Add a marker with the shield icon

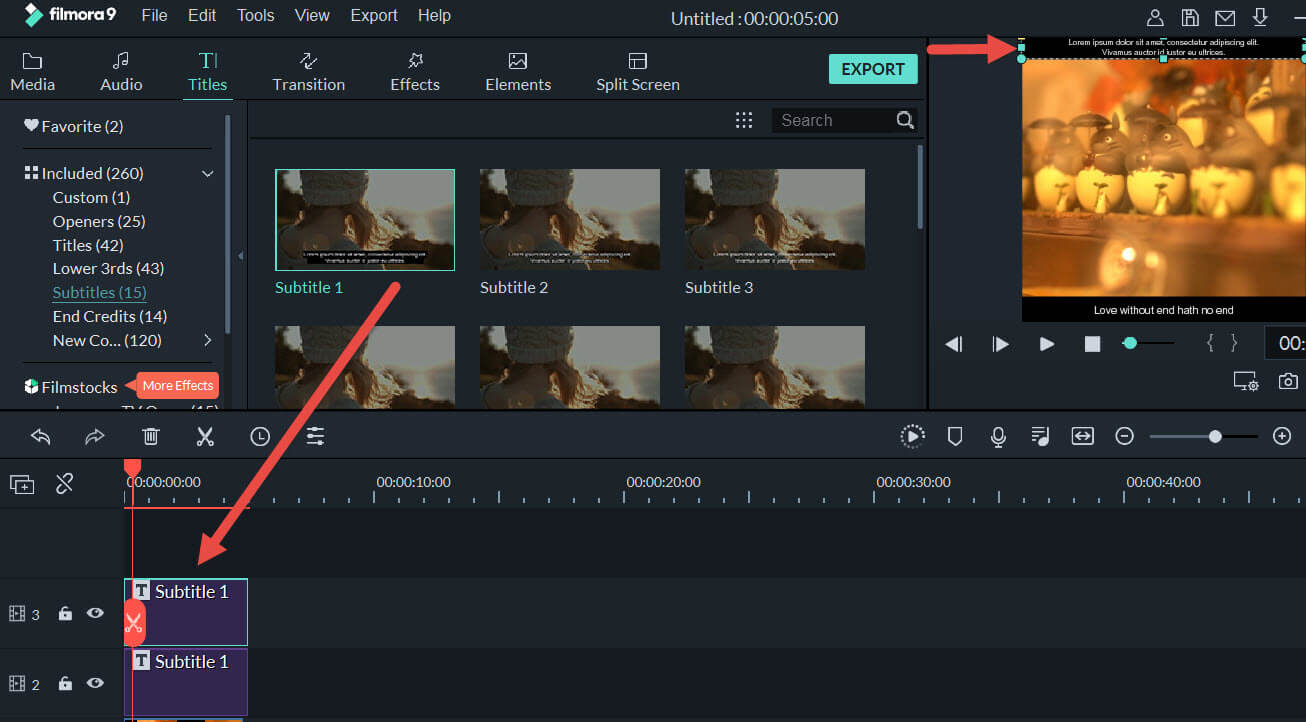[x=955, y=436]
